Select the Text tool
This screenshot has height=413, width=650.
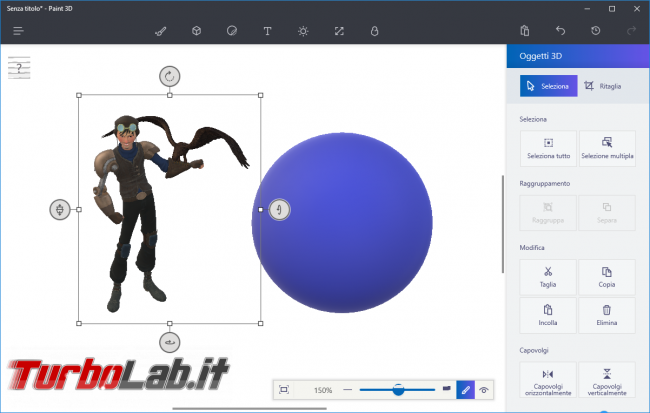coord(267,31)
